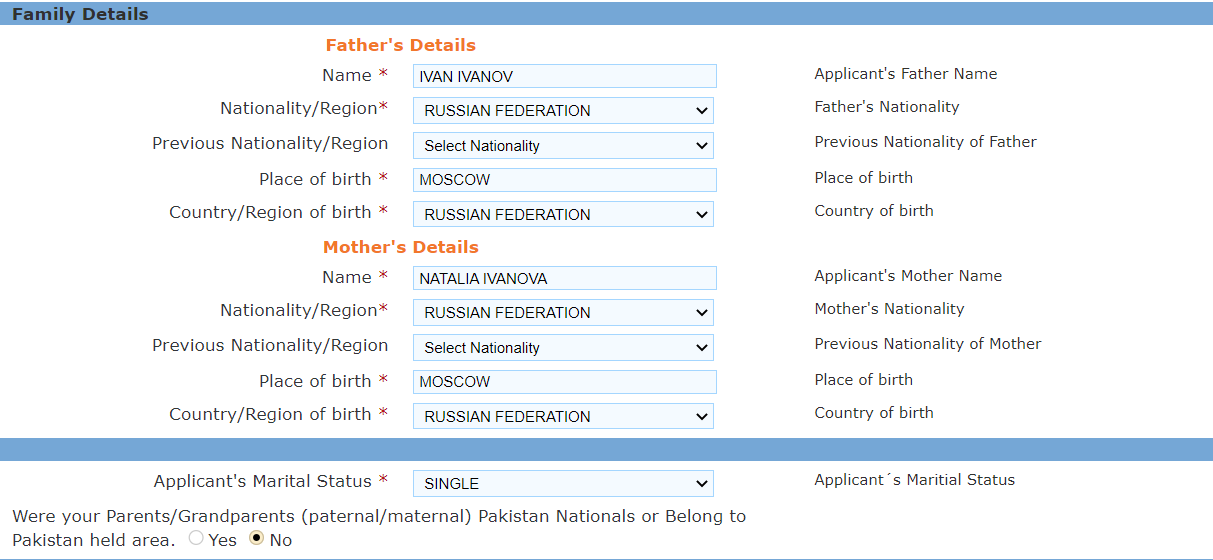The image size is (1213, 560).
Task: Click the Father's Details heading
Action: click(x=400, y=45)
